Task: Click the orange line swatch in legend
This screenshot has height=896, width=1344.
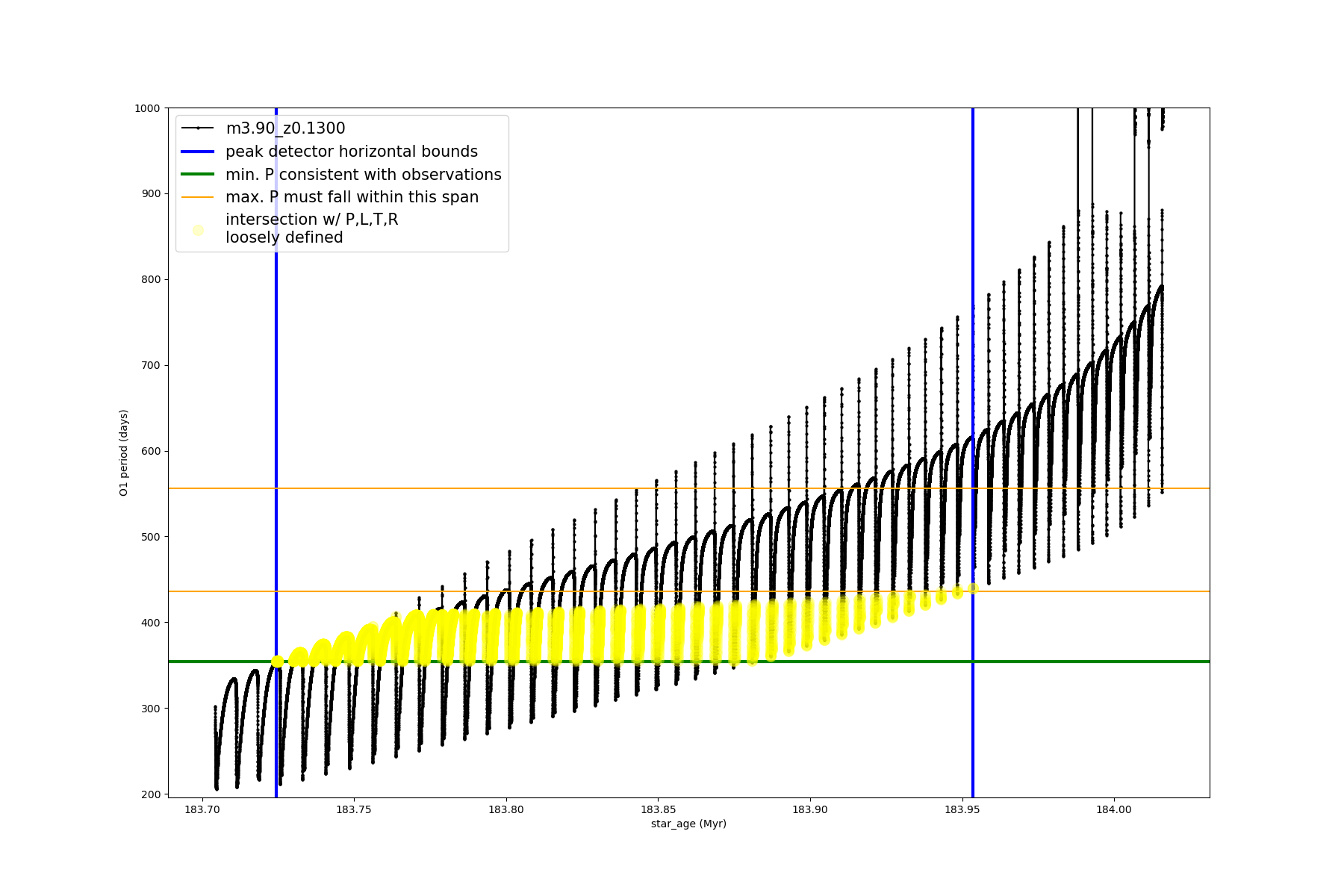Action: (x=198, y=197)
